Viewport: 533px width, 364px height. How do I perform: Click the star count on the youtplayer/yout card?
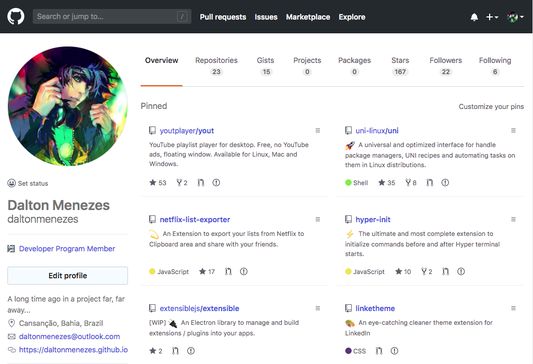158,183
